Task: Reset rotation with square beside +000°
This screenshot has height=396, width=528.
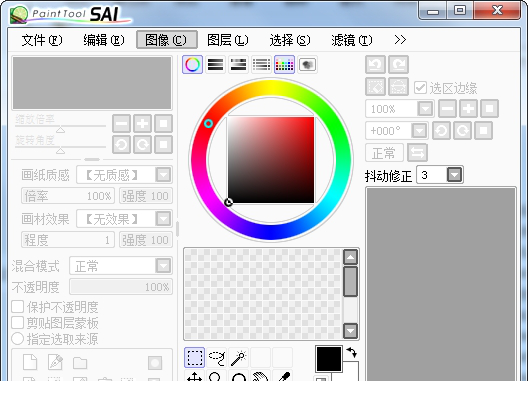Action: [483, 130]
